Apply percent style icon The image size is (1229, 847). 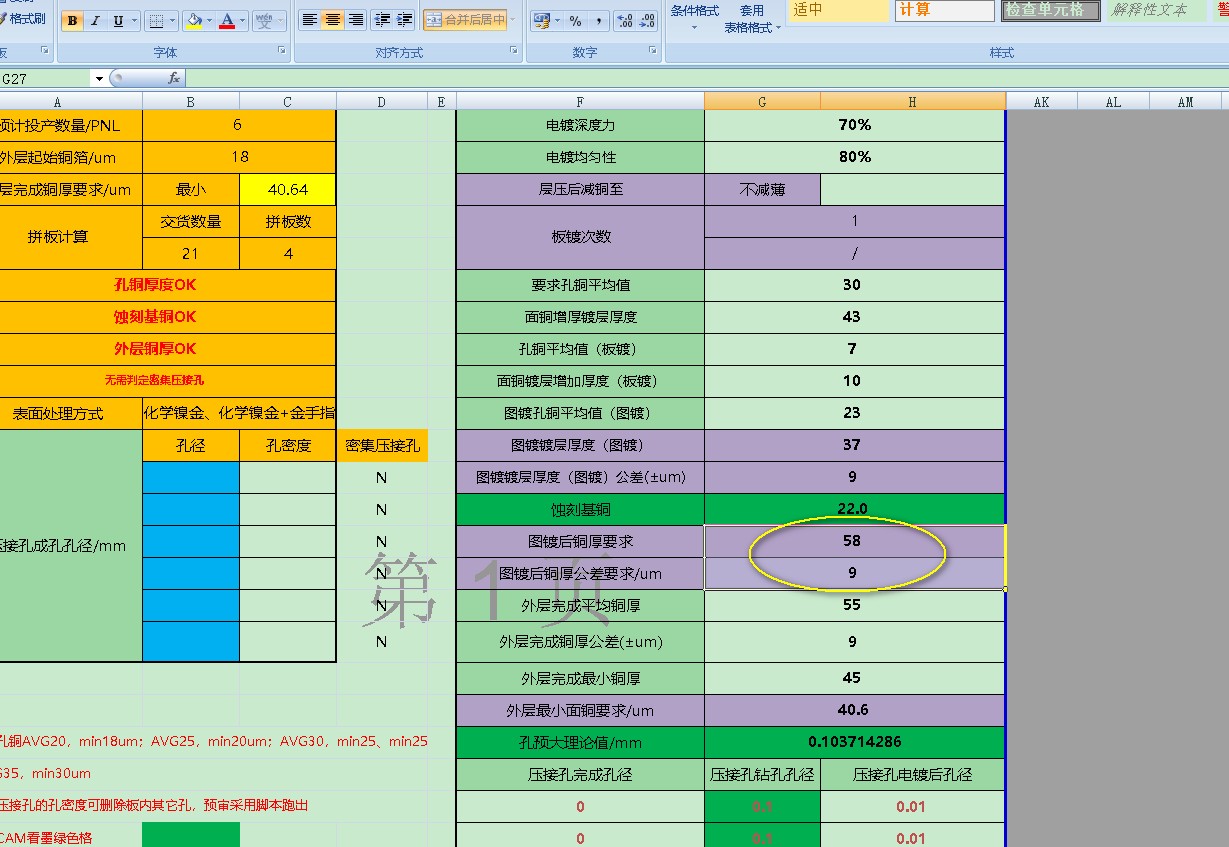point(576,20)
